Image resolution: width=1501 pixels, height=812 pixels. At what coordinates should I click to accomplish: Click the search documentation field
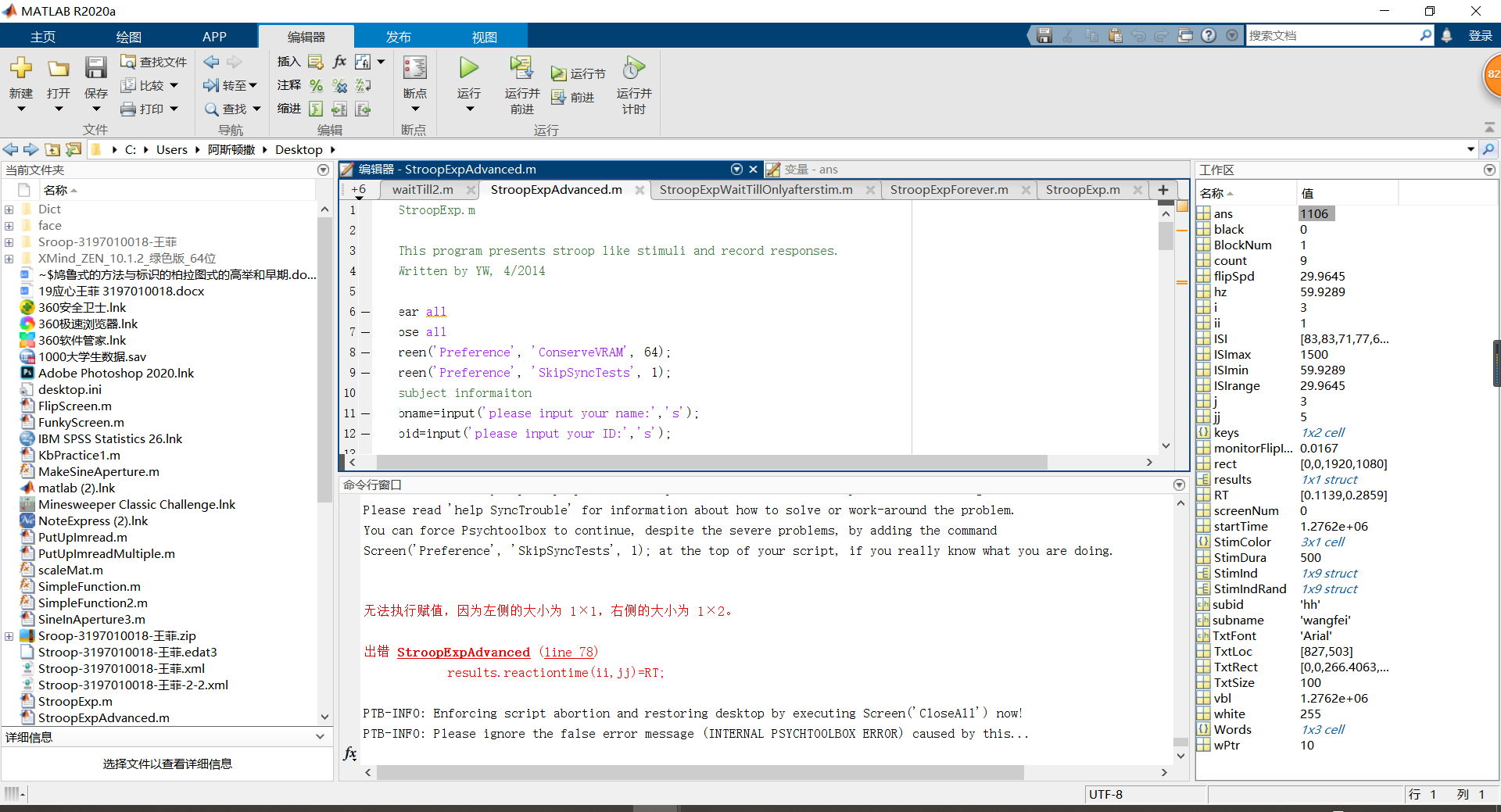point(1331,35)
